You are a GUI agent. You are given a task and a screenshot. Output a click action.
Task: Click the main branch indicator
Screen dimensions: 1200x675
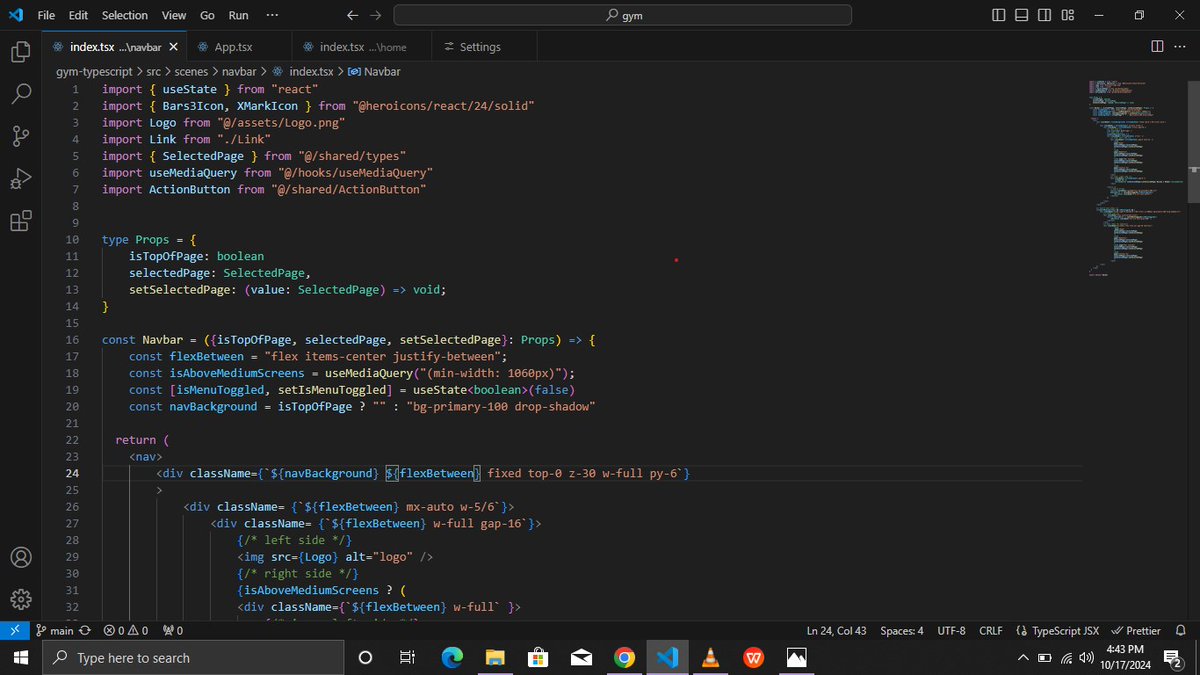coord(54,631)
